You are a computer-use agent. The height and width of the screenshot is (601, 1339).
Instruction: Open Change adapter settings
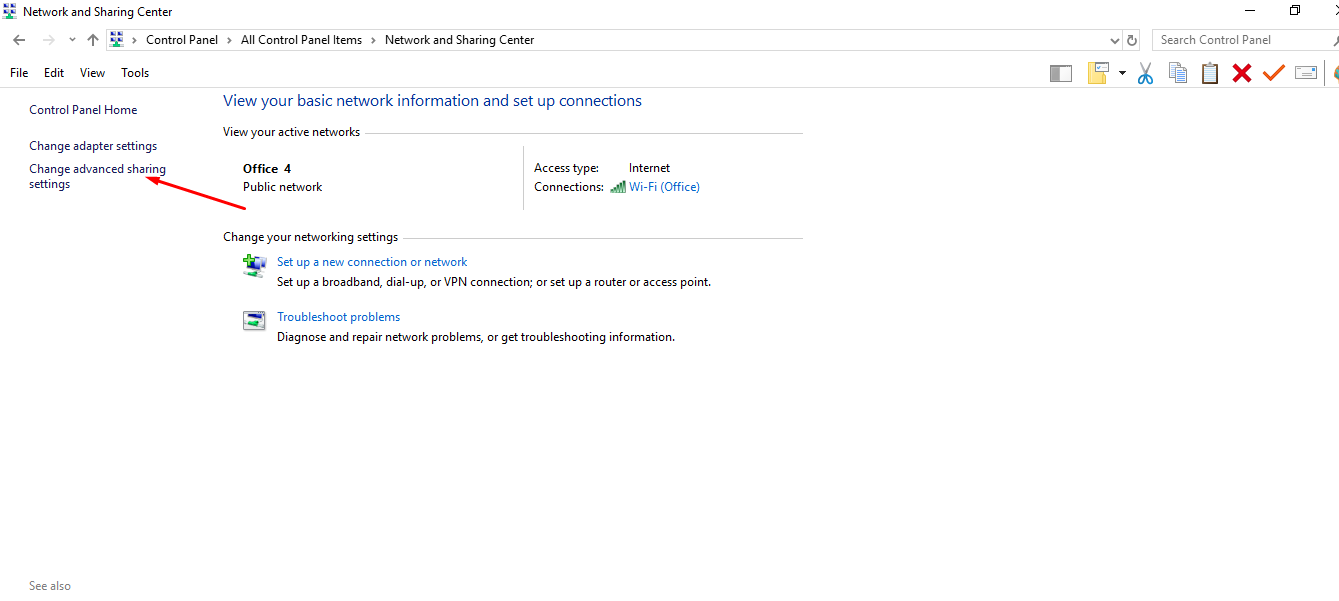click(93, 146)
